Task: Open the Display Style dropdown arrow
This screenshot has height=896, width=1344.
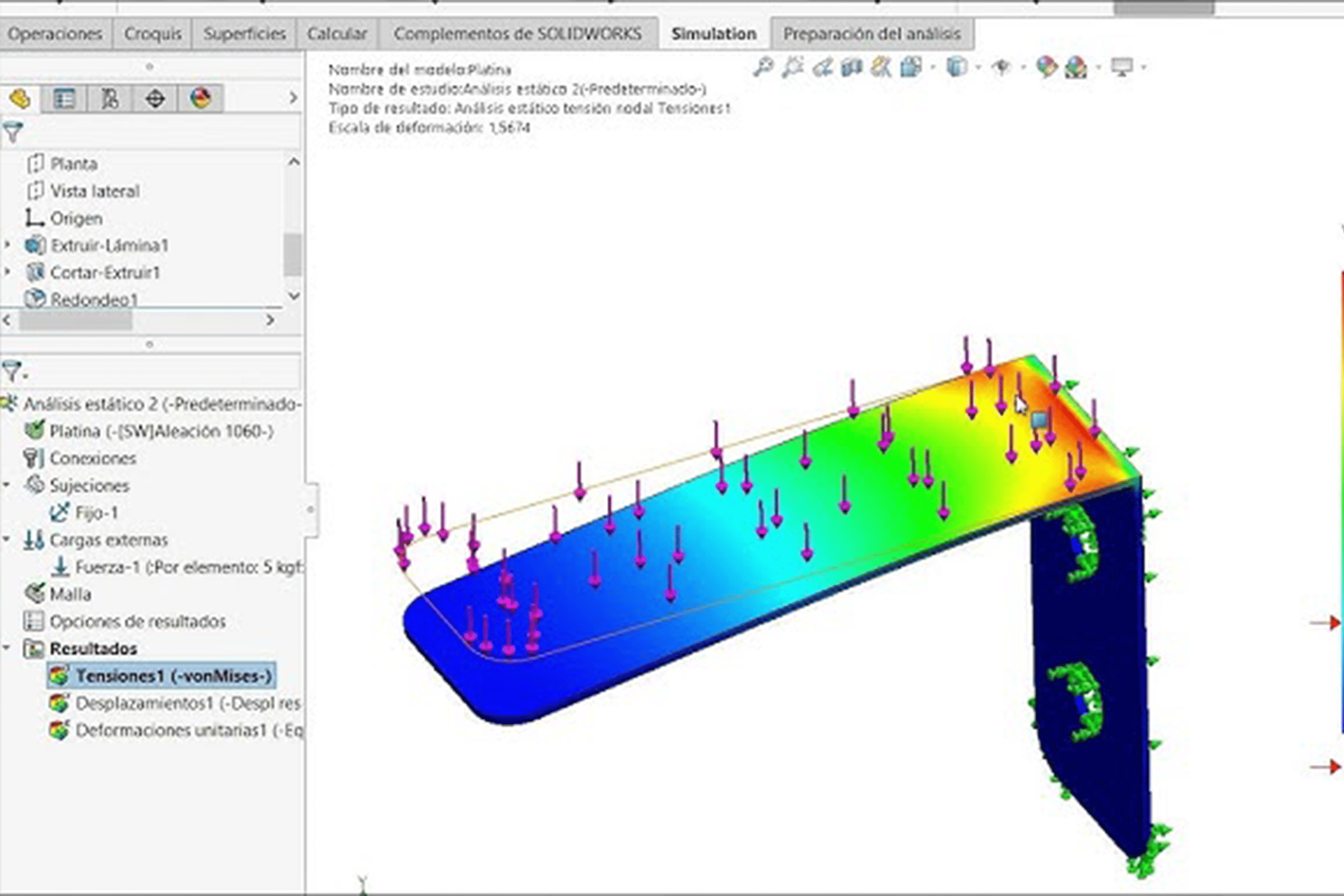Action: point(979,68)
